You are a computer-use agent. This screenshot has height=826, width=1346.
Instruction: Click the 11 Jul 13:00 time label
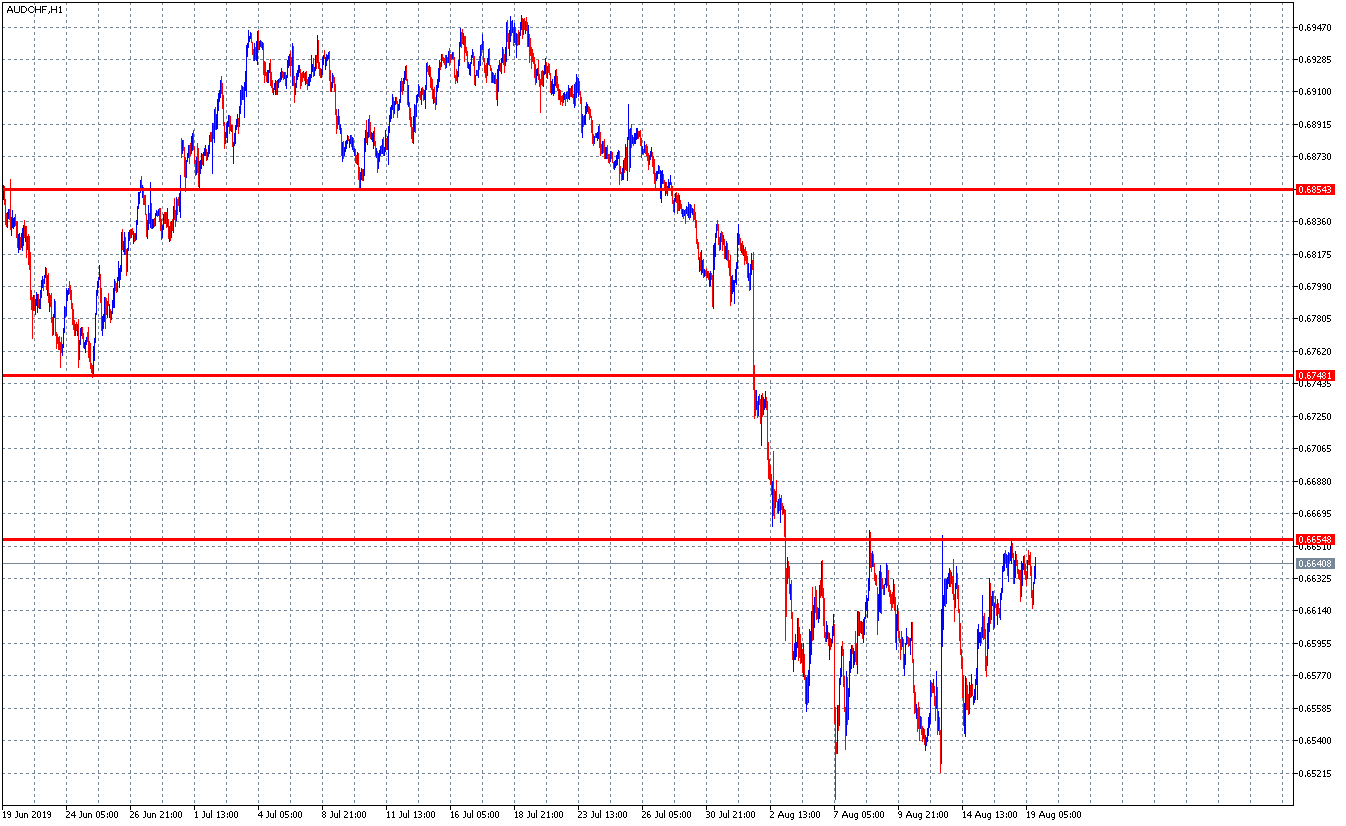coord(412,815)
